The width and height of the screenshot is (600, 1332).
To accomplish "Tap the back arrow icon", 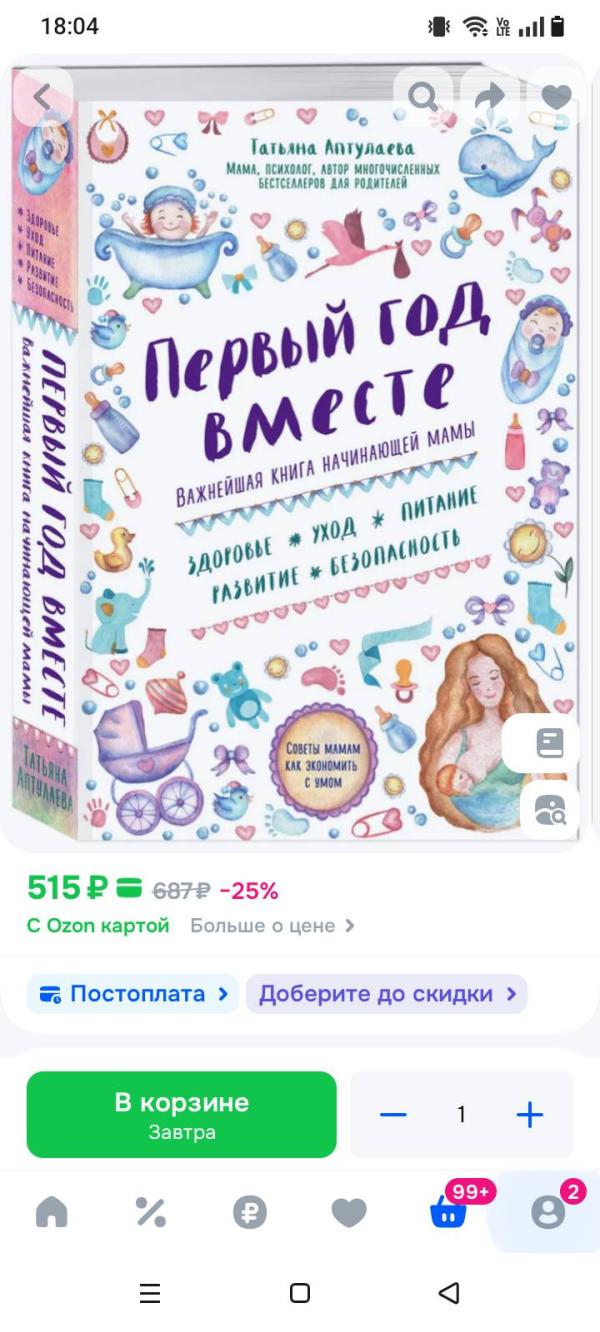I will click(42, 97).
